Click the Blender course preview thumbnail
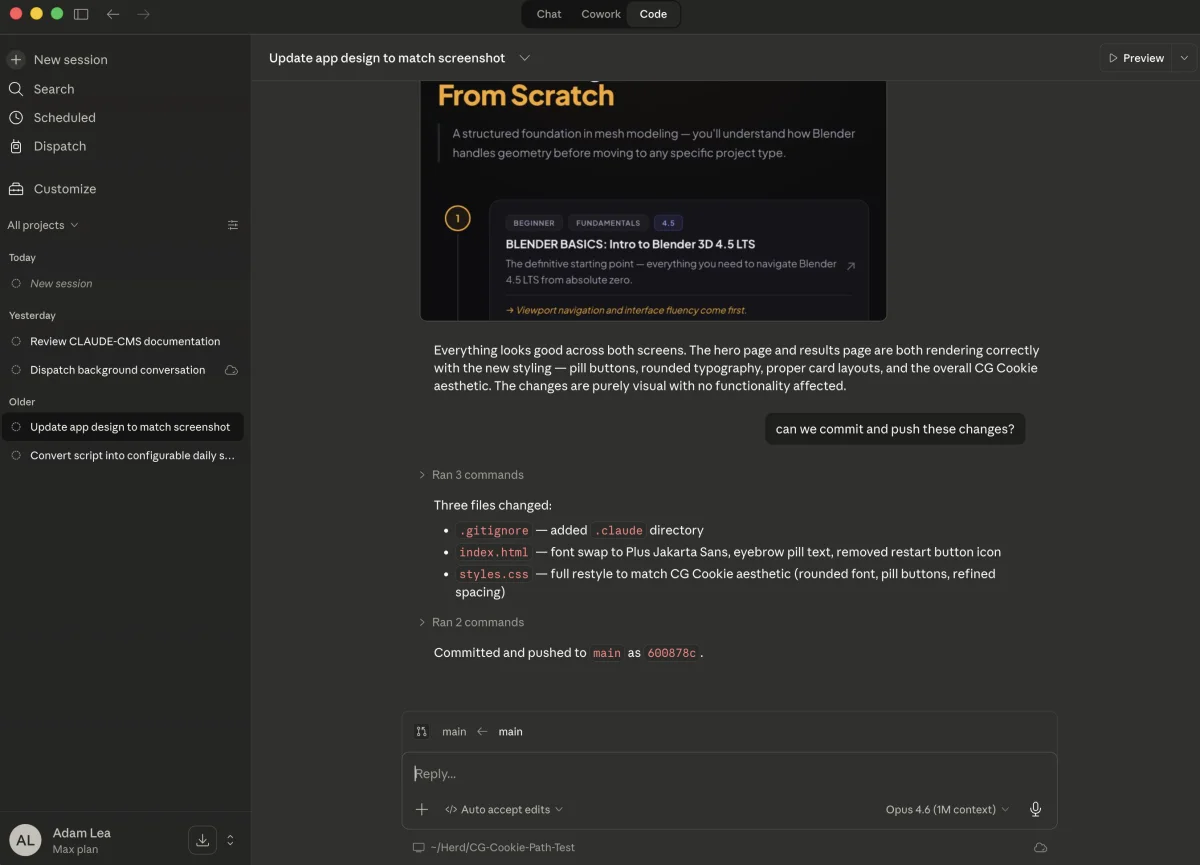 [x=653, y=200]
